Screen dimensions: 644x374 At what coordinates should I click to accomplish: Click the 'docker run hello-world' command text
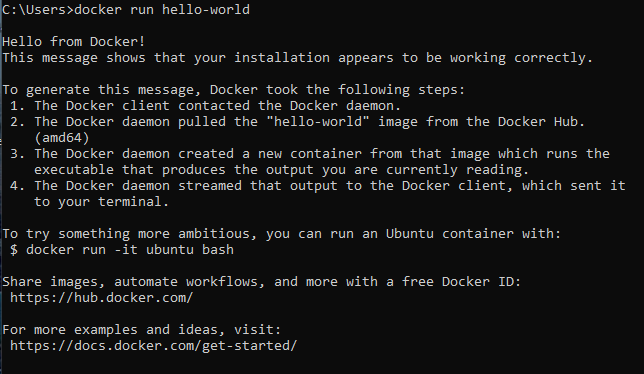tap(162, 9)
